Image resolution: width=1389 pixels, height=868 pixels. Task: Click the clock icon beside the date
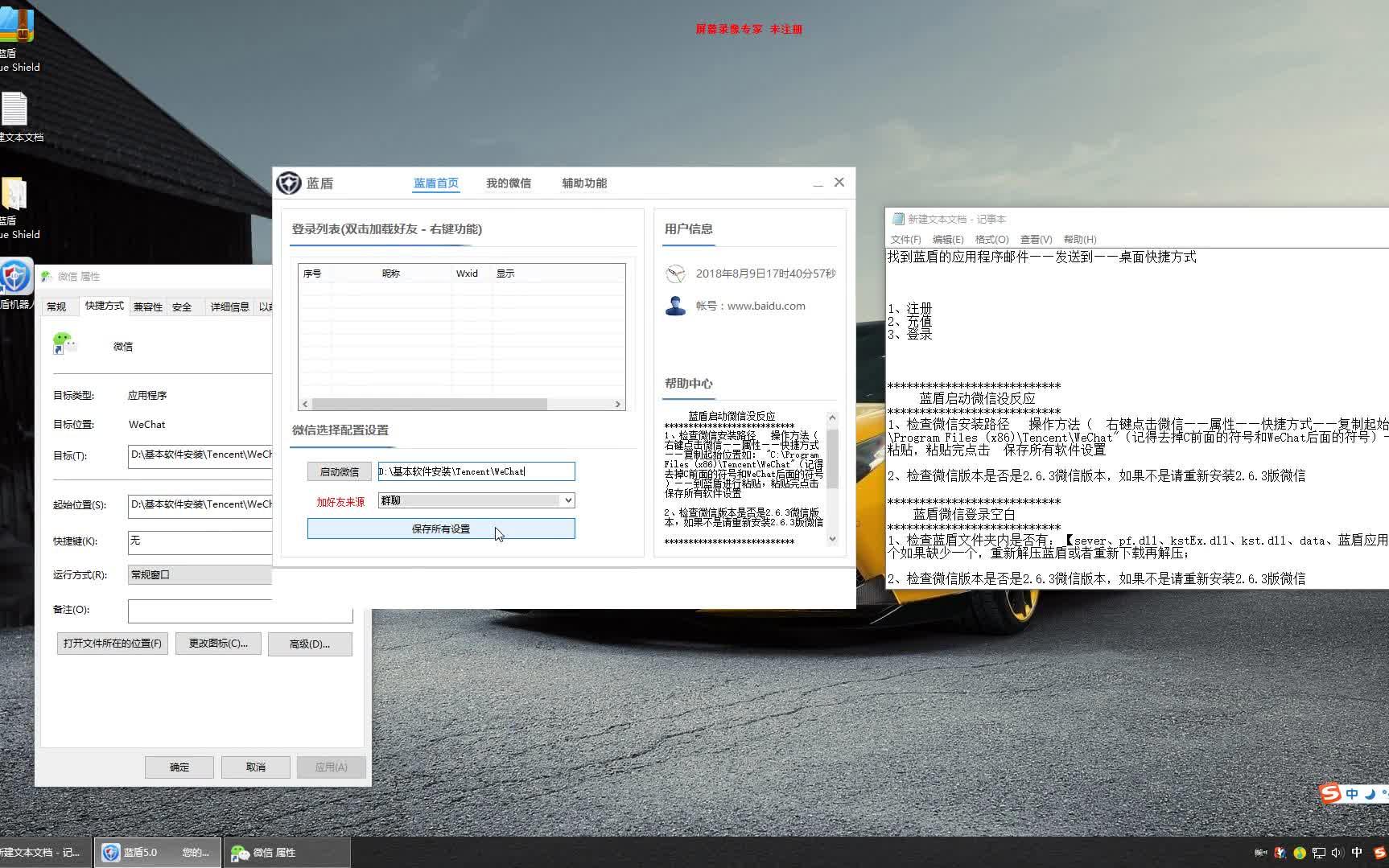pyautogui.click(x=675, y=274)
